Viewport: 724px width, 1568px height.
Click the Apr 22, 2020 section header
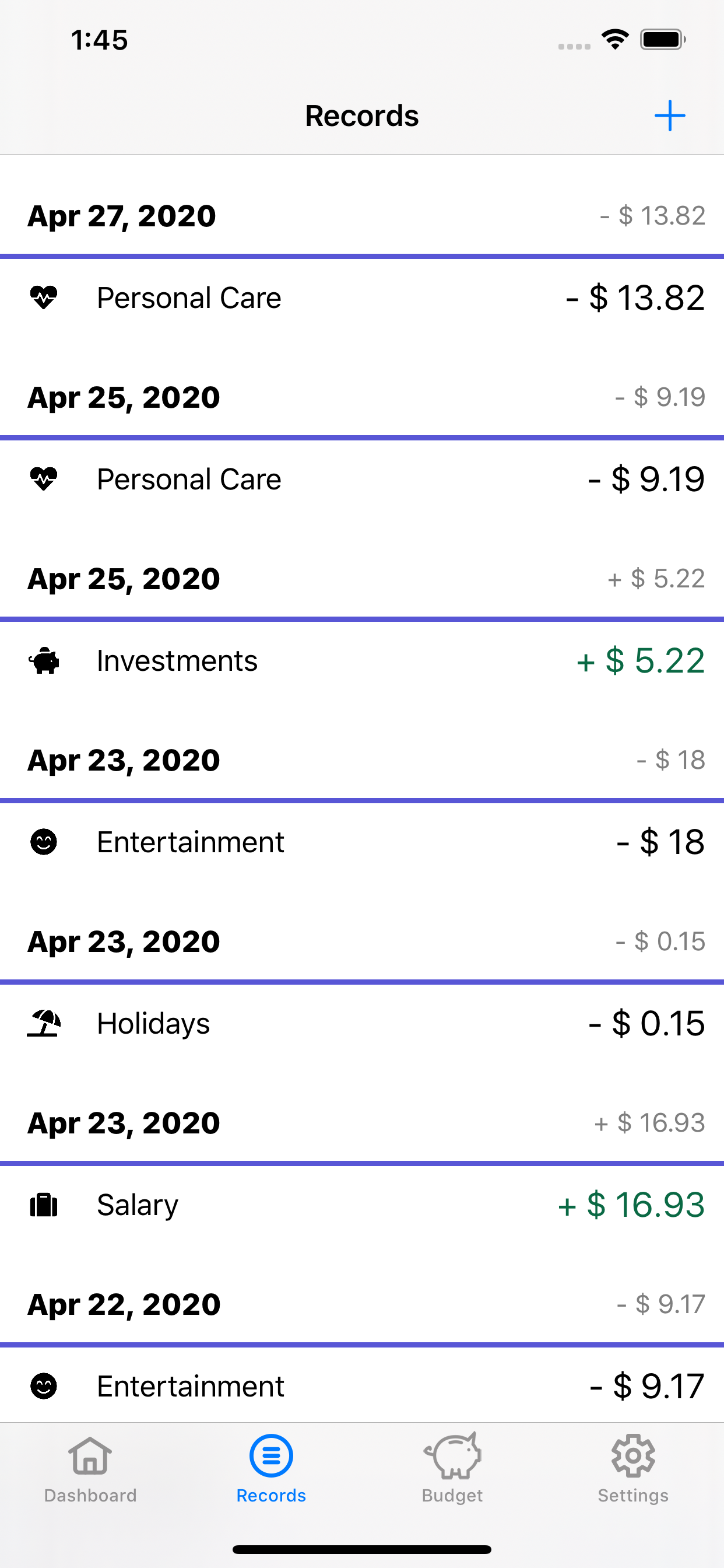pyautogui.click(x=124, y=1304)
